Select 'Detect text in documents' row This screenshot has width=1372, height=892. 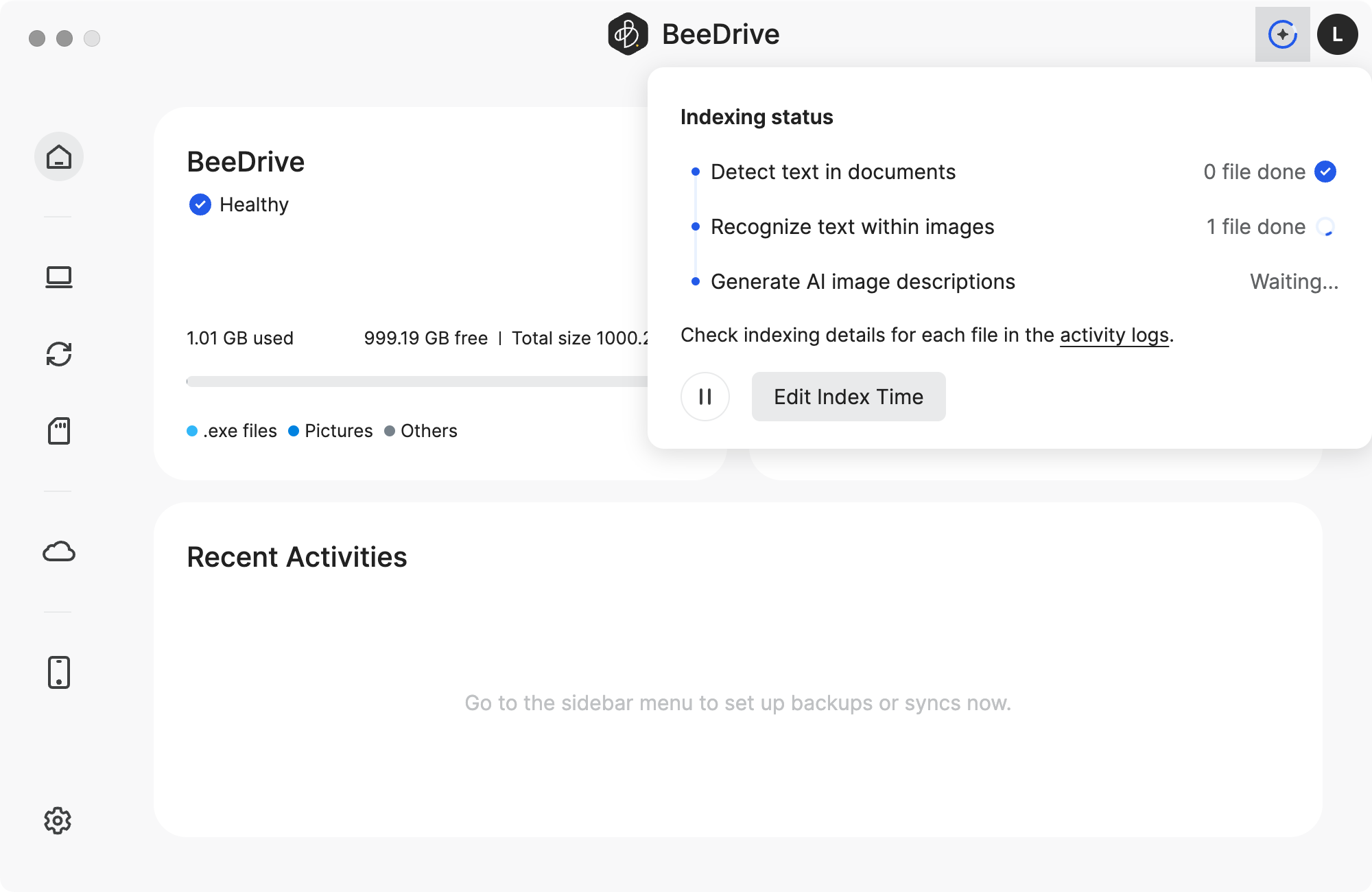[1010, 172]
